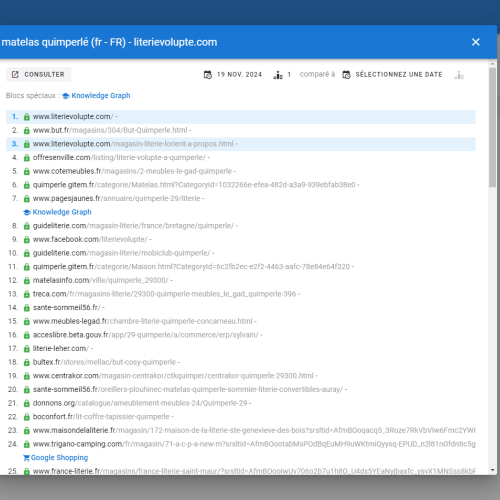
Task: Open the 19 Nov. 2024 calendar icon
Action: pyautogui.click(x=208, y=75)
